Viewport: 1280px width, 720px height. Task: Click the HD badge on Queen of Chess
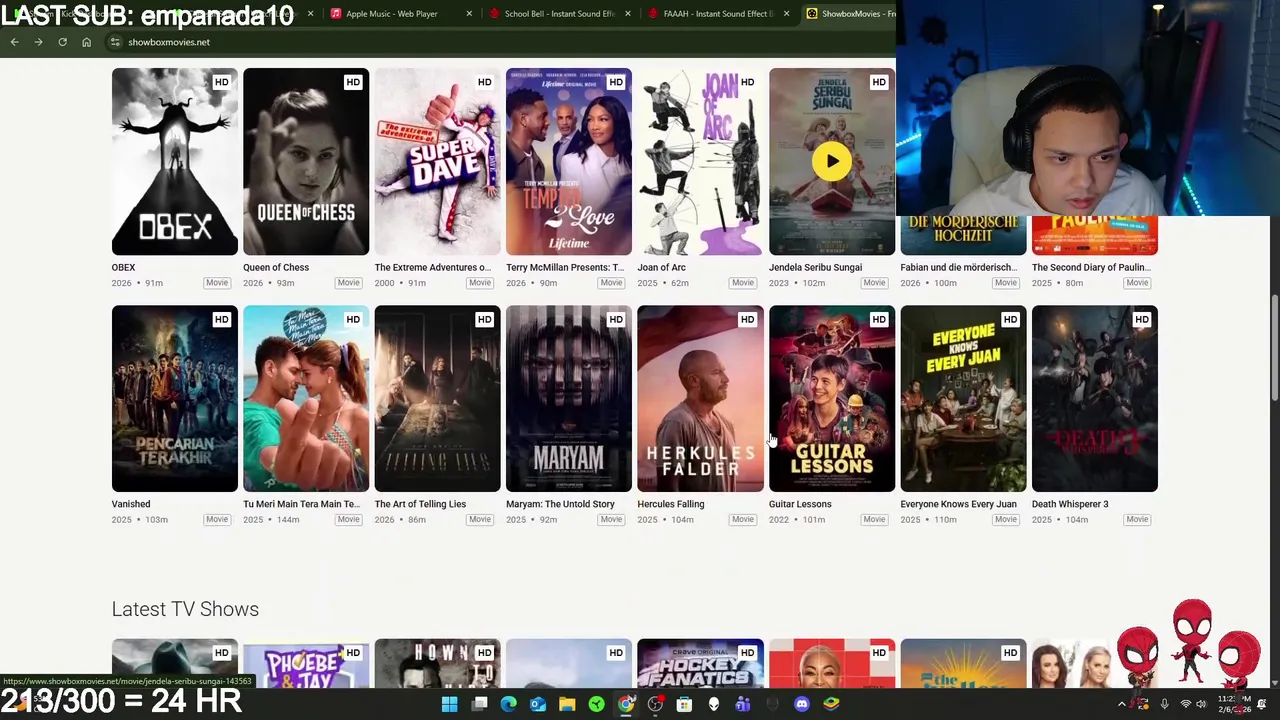pos(353,82)
